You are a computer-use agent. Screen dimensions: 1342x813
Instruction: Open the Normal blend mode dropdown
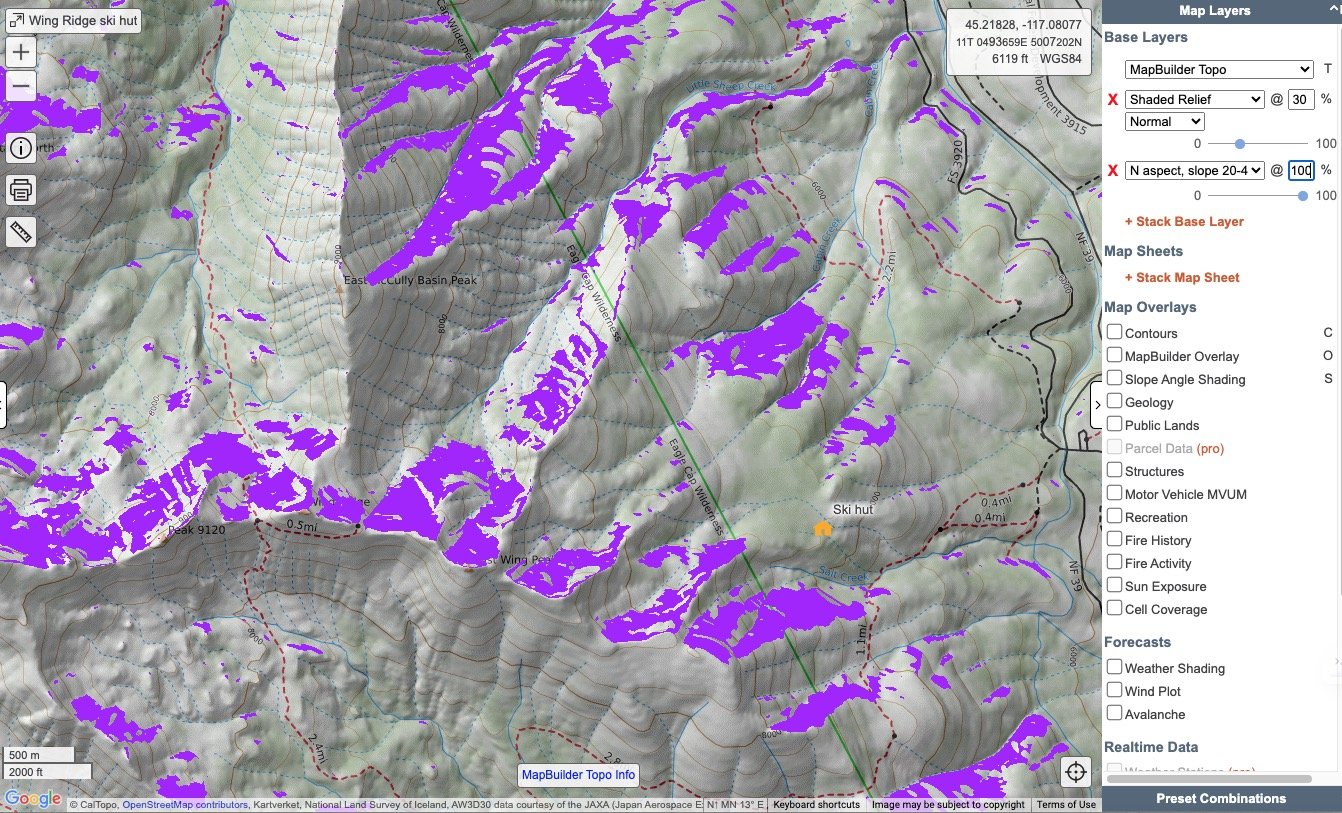pos(1165,121)
